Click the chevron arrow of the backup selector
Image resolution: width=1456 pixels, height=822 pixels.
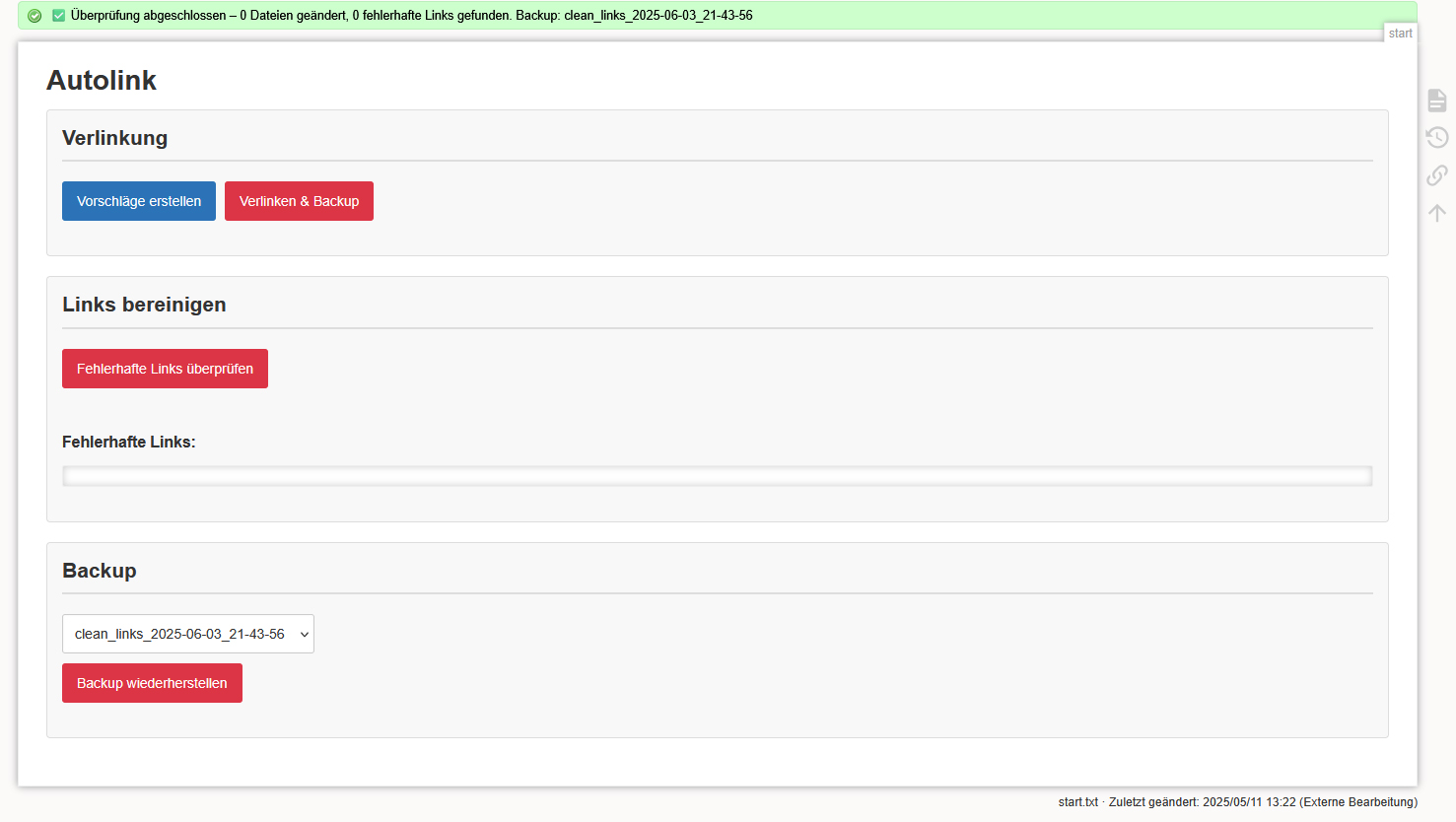(304, 635)
